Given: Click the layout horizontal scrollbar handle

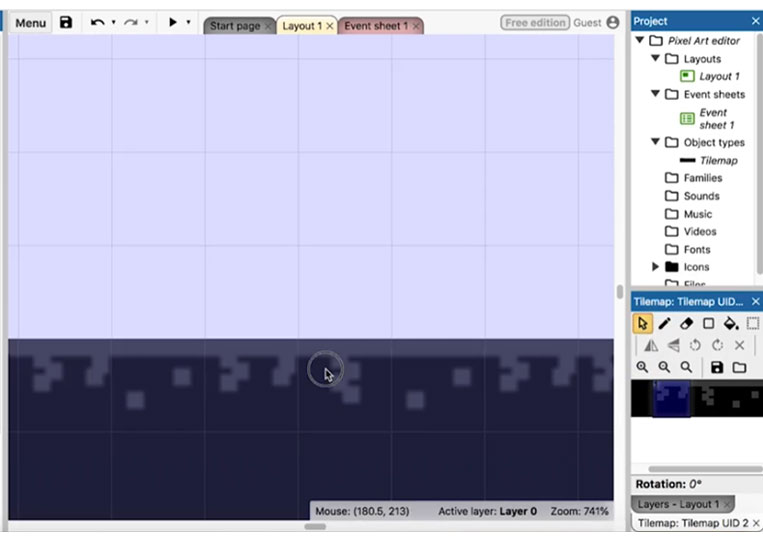Looking at the screenshot, I should pos(315,526).
